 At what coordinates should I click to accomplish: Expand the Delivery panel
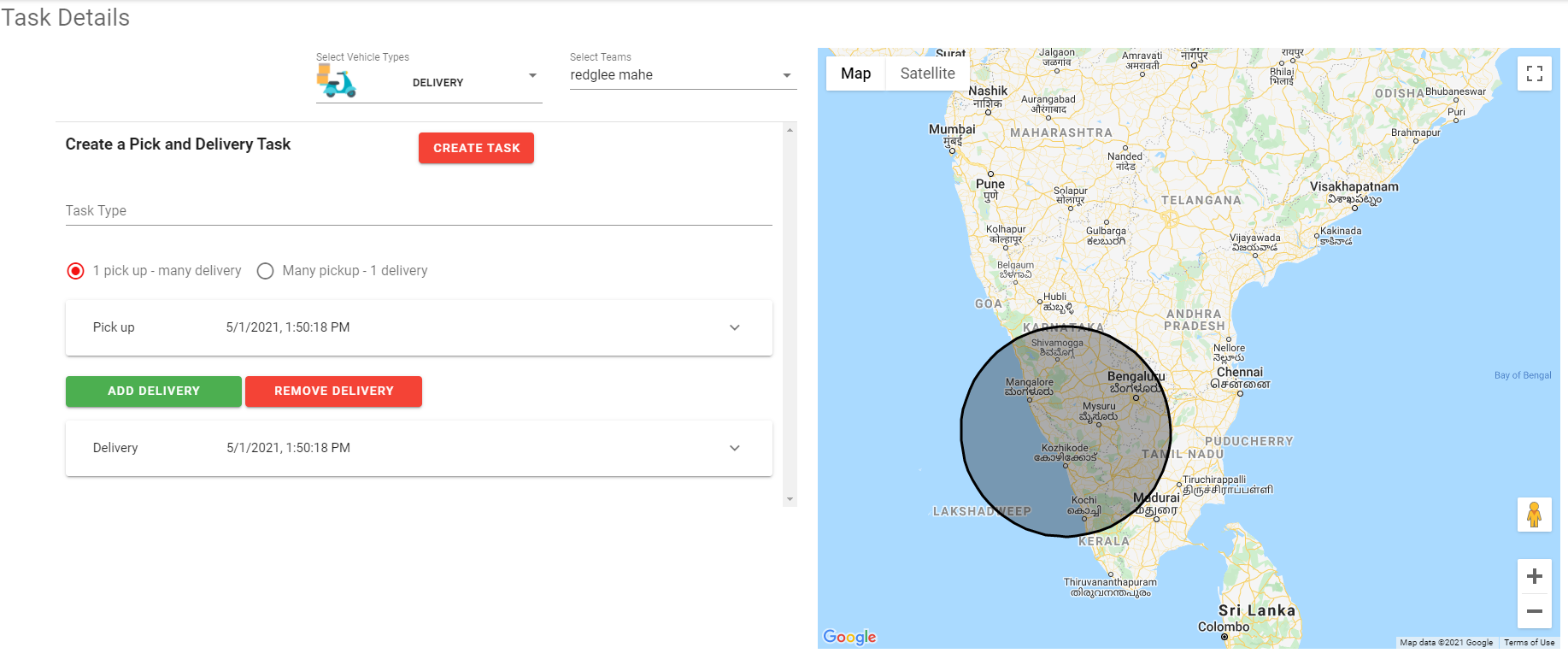(x=734, y=448)
